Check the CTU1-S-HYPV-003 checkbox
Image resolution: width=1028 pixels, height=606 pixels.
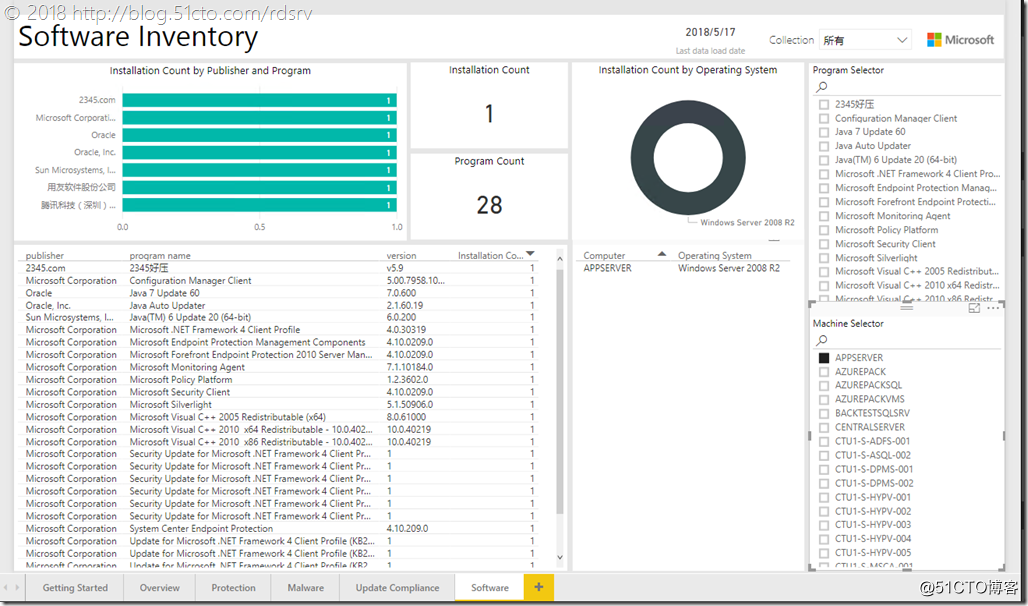pyautogui.click(x=824, y=525)
